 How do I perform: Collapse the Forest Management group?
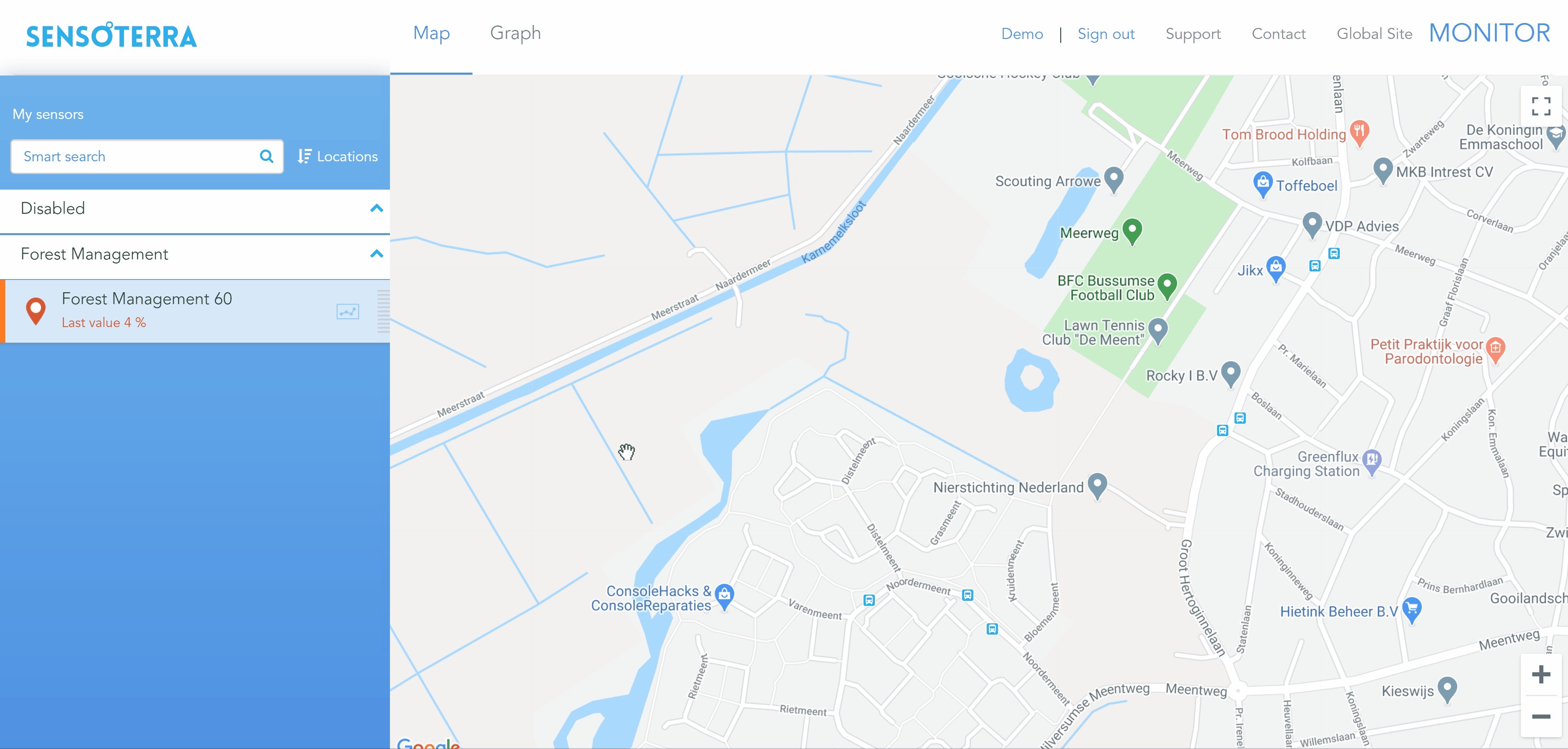click(377, 254)
